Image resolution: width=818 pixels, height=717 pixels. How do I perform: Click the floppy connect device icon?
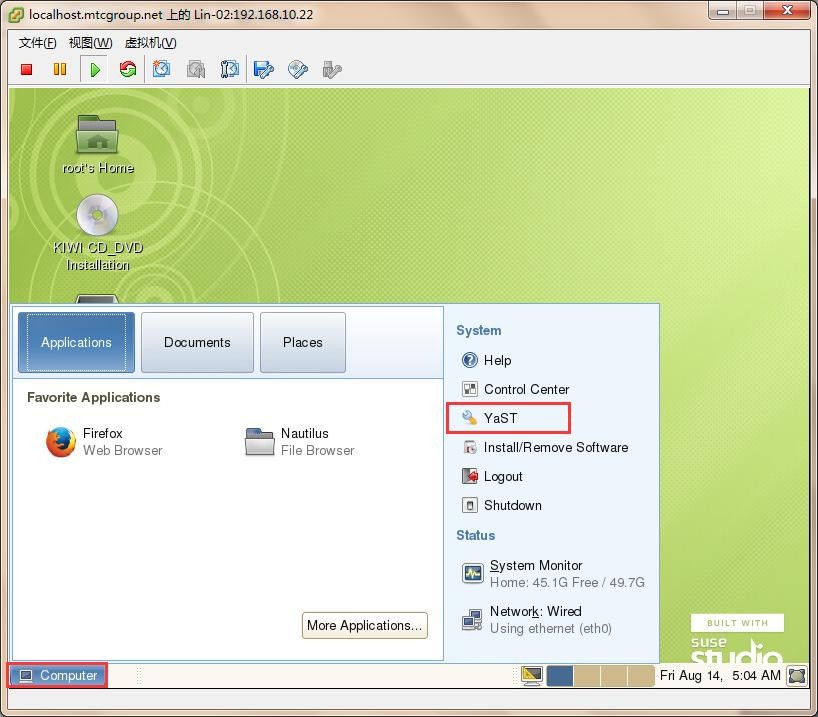coord(263,69)
